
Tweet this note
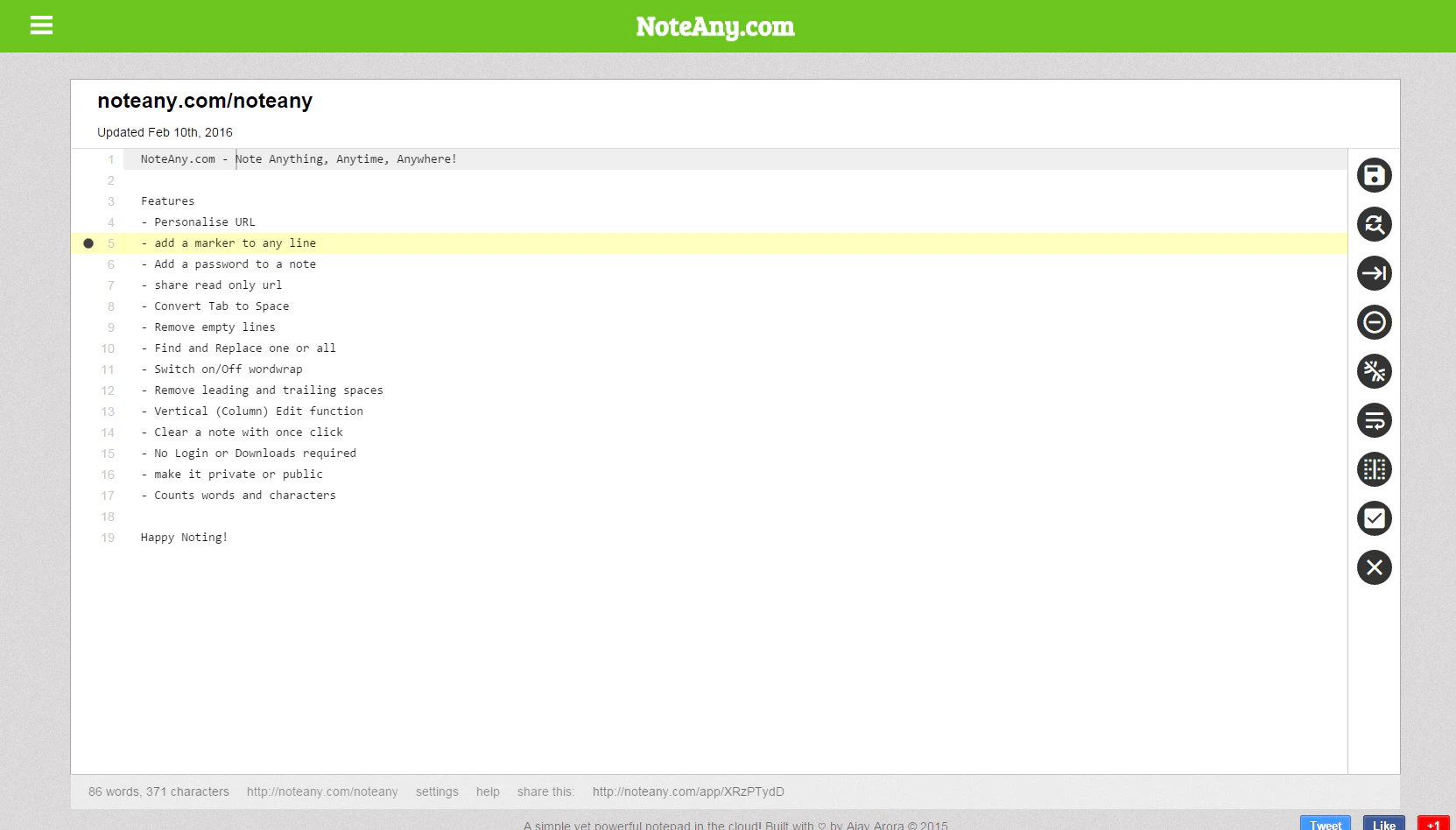[x=1325, y=824]
